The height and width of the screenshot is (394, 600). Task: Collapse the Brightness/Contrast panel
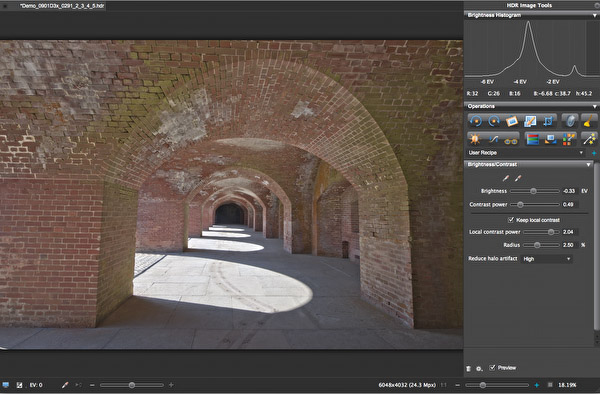[589, 164]
